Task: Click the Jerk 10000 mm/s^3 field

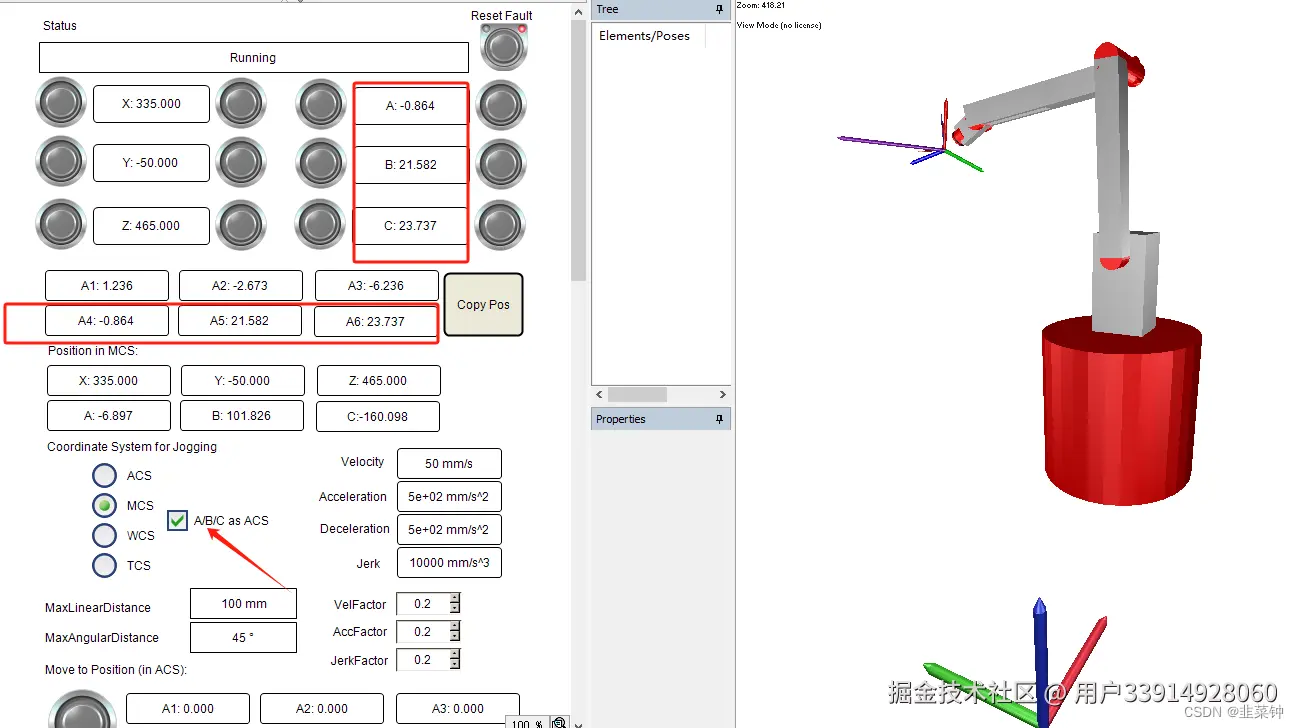Action: [x=449, y=563]
